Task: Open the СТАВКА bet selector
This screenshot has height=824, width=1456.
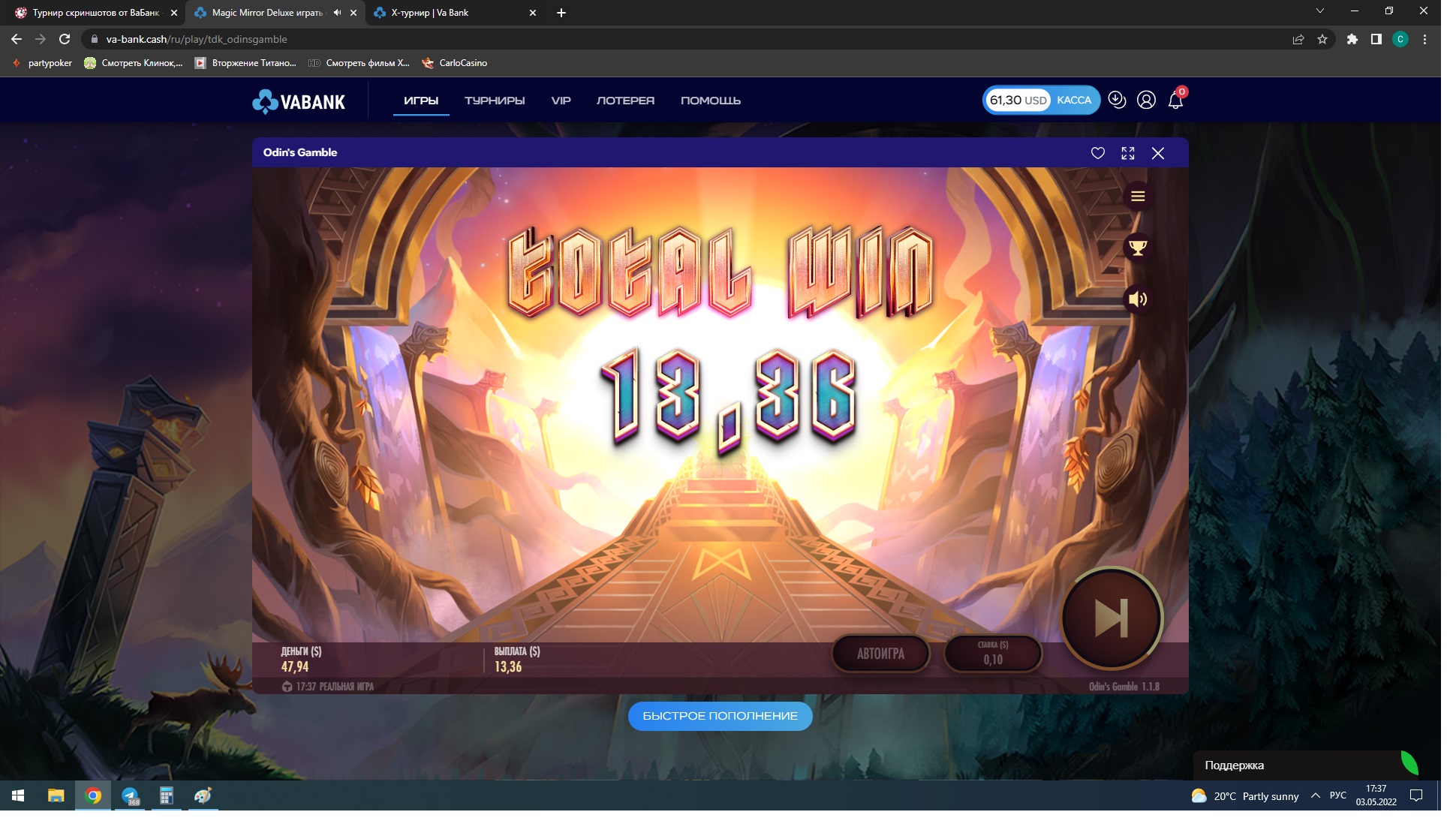Action: [x=992, y=654]
